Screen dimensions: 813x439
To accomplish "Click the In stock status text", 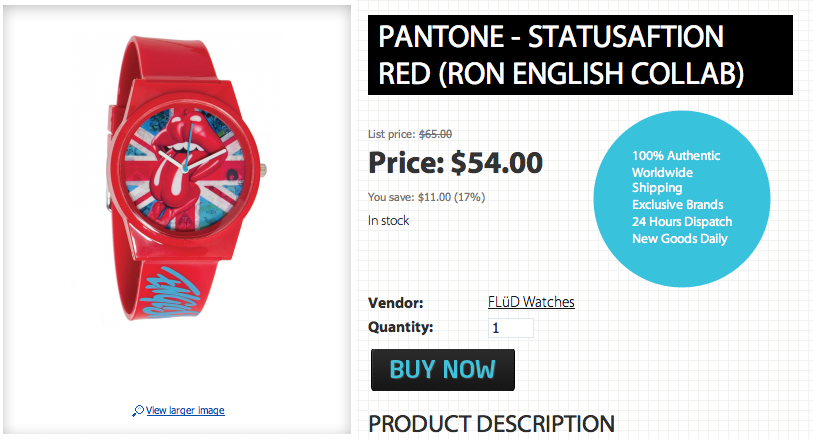I will pos(388,220).
